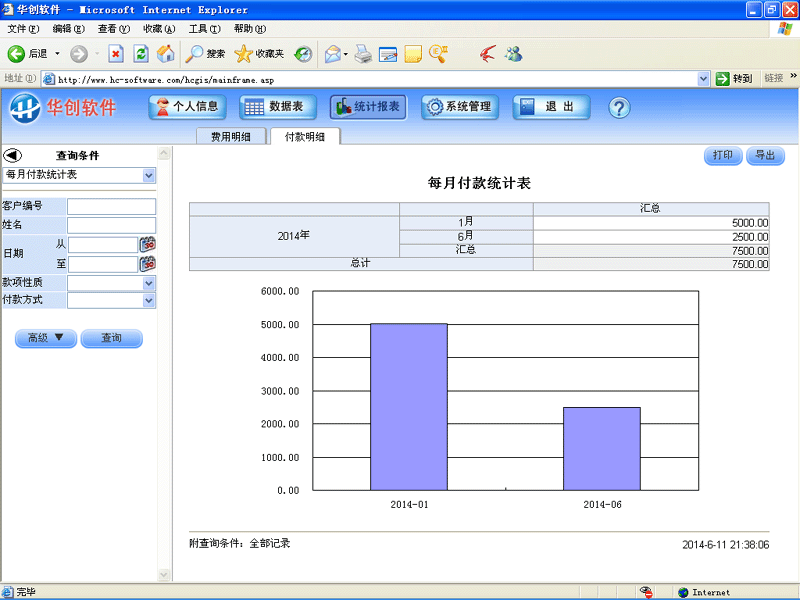The width and height of the screenshot is (800, 600).
Task: Open the 工具 (Tools) menu
Action: point(205,29)
